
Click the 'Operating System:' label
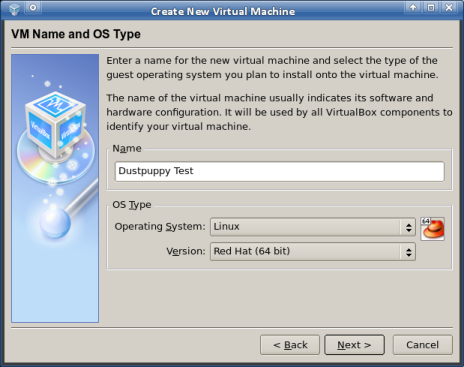click(160, 227)
